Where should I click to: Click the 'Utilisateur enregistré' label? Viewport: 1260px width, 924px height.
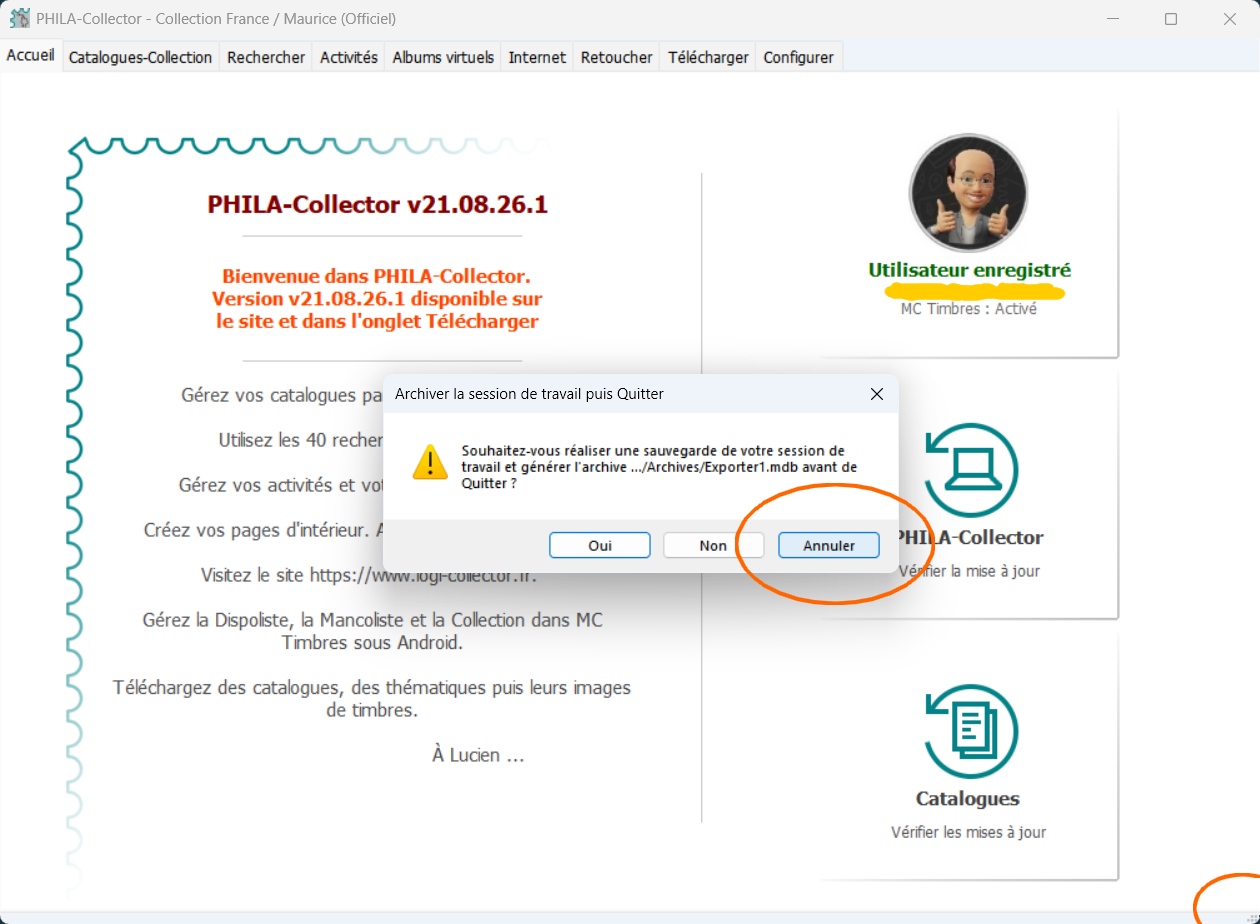969,270
